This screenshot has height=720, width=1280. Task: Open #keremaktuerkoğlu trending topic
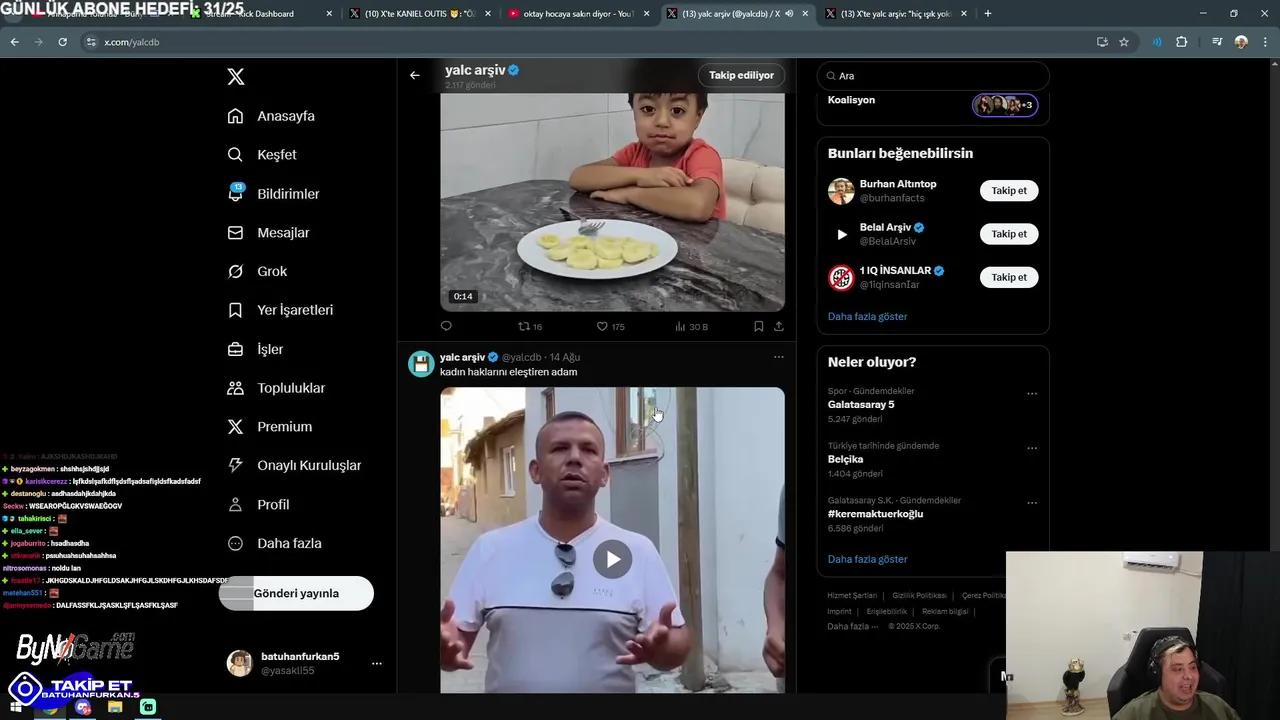click(875, 514)
